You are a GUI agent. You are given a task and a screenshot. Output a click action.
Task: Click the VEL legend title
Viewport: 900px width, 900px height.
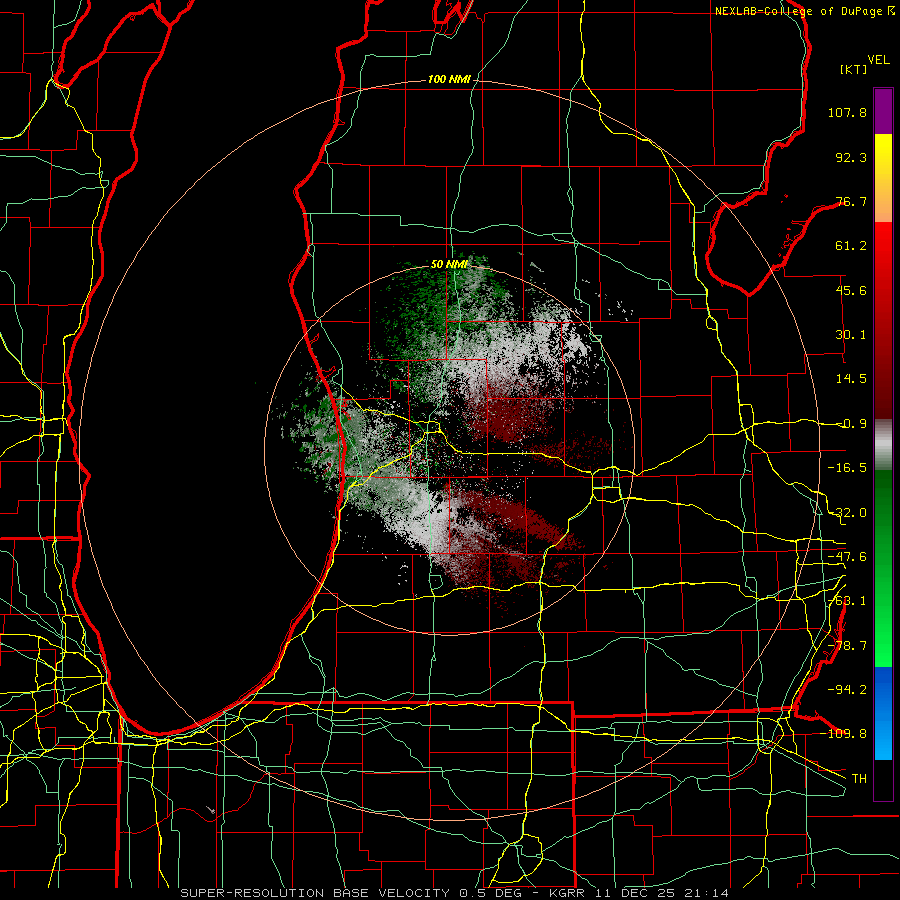(878, 59)
